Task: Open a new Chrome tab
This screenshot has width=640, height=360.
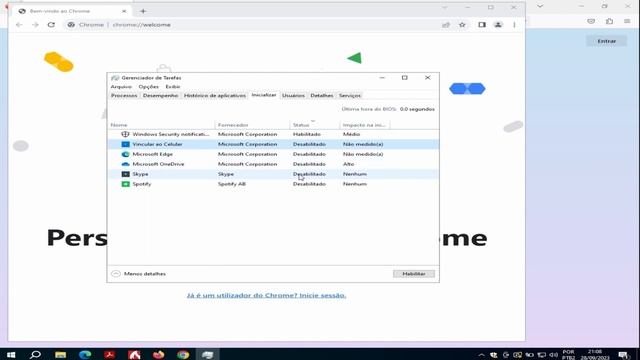Action: [143, 11]
